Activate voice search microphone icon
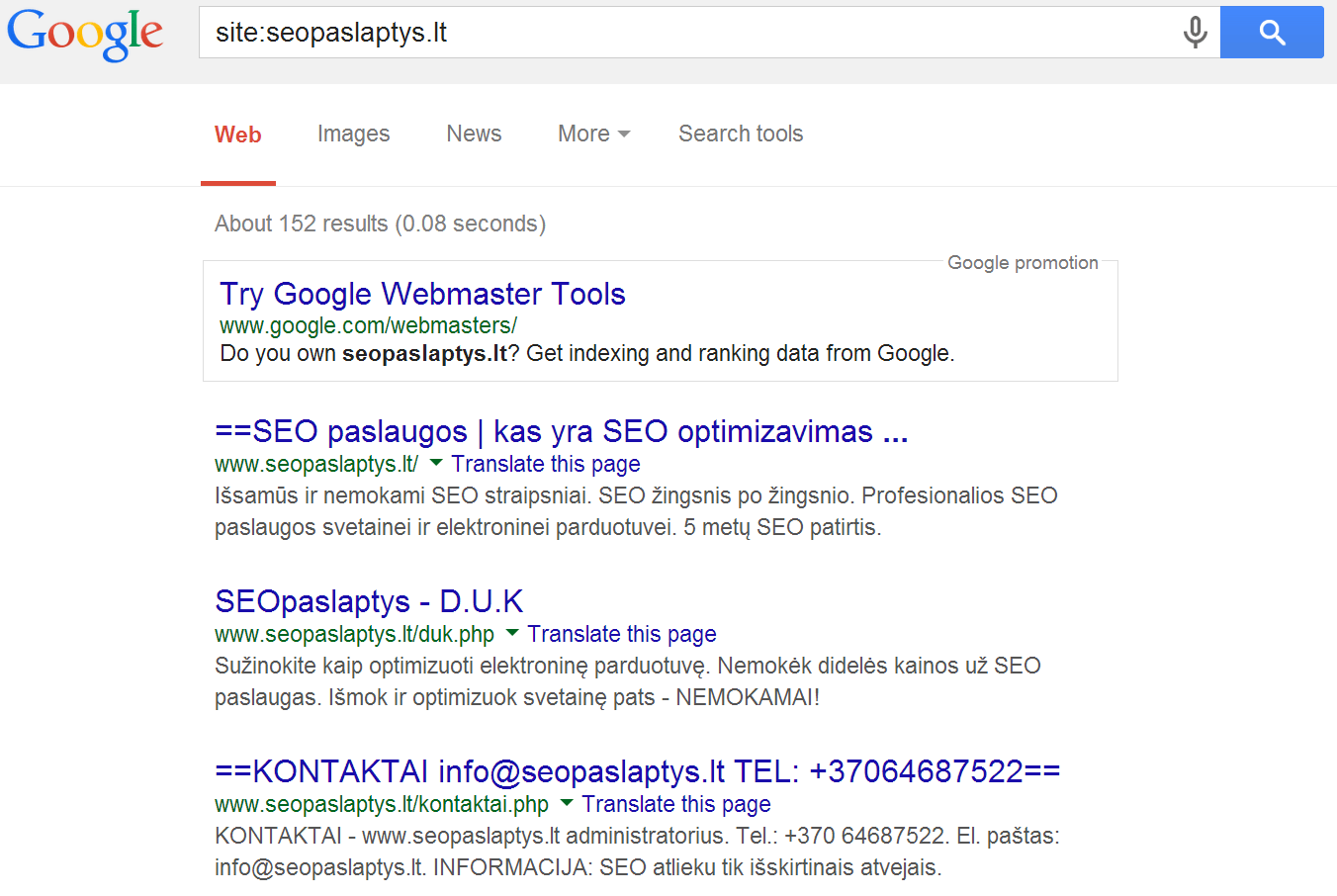This screenshot has width=1337, height=896. click(1195, 33)
